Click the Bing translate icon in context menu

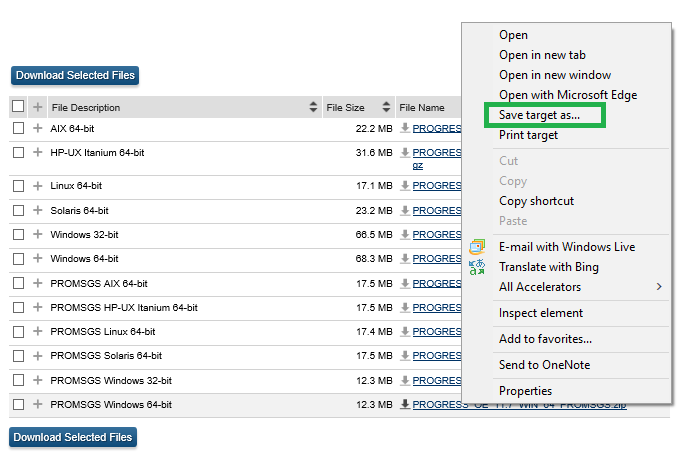tap(477, 267)
